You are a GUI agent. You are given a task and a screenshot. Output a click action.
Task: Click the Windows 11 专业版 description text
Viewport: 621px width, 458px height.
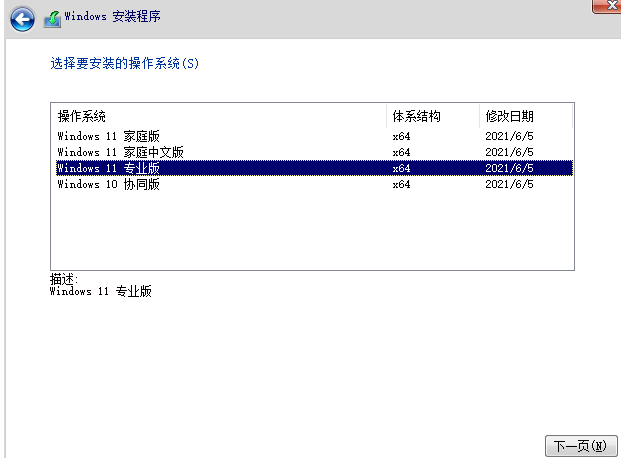(x=101, y=292)
